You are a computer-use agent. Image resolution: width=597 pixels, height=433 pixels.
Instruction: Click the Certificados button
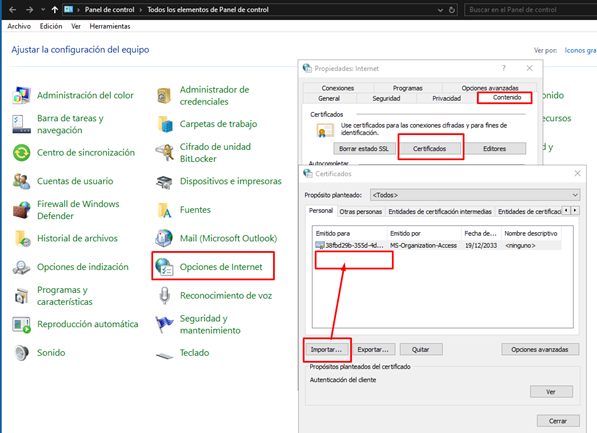tap(429, 149)
